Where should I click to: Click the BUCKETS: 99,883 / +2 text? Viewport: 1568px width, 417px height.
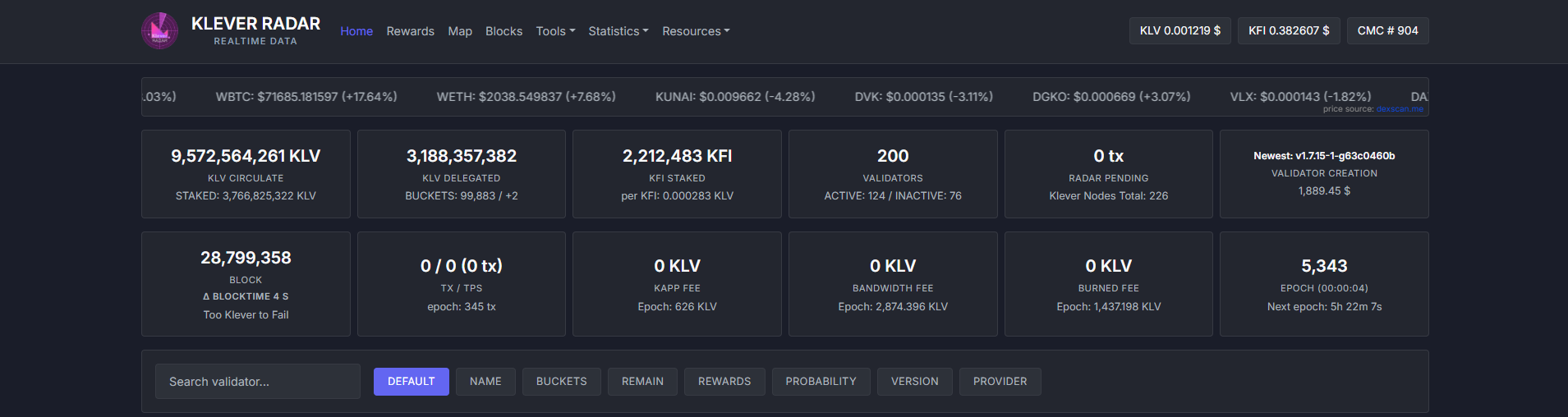[x=462, y=195]
